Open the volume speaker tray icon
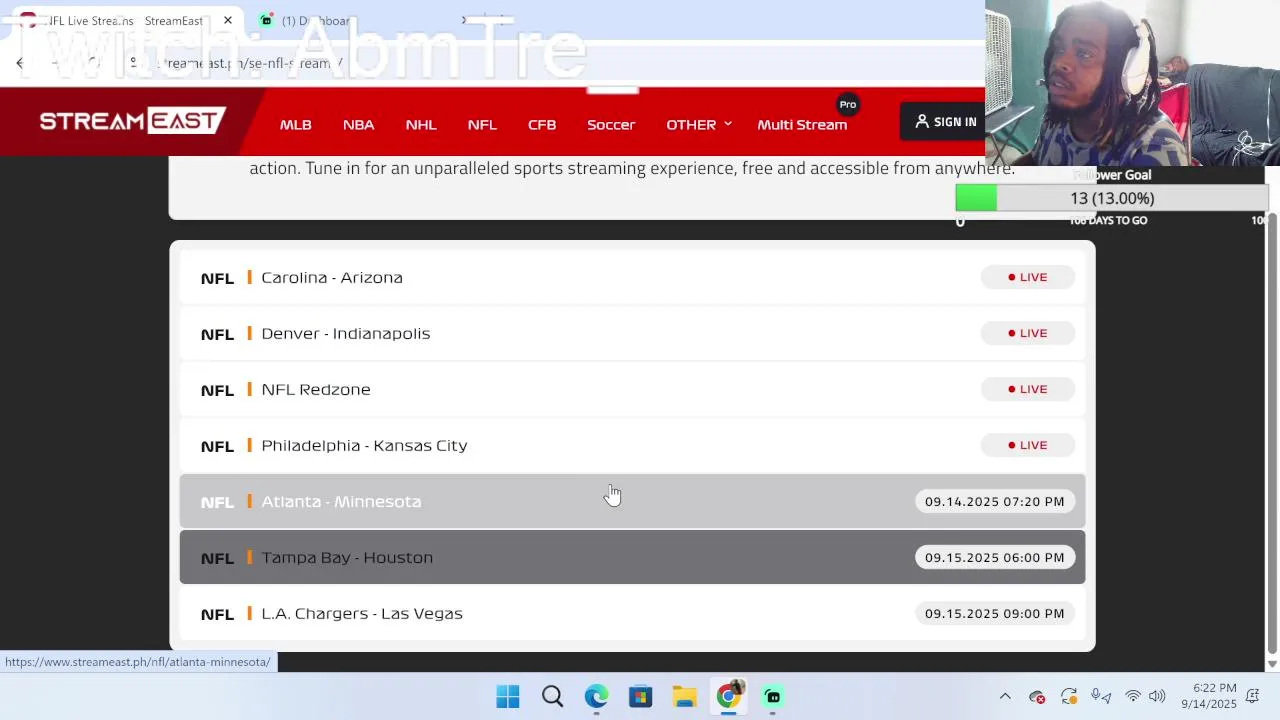Viewport: 1280px width, 720px height. 1157,697
